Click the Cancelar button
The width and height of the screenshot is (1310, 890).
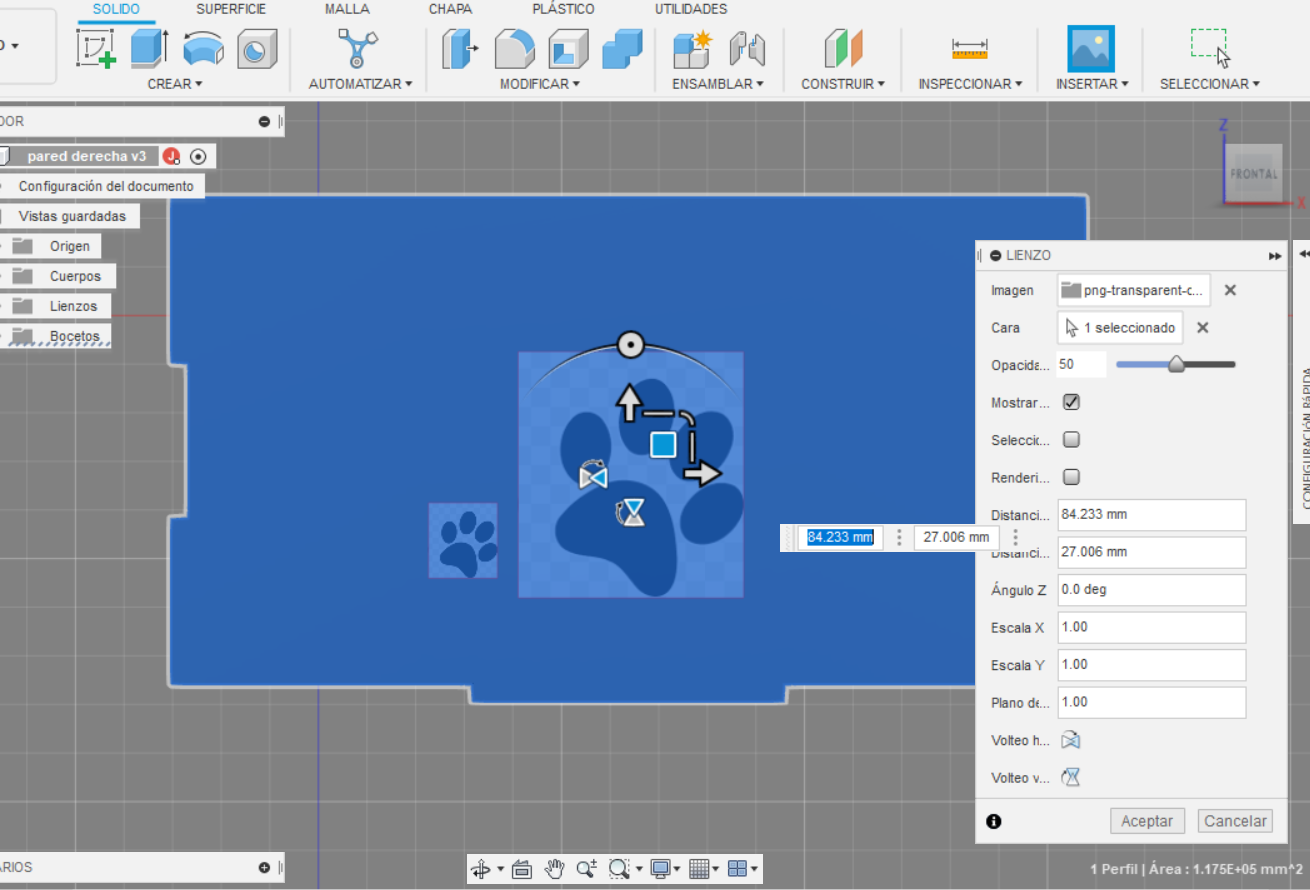pos(1235,820)
